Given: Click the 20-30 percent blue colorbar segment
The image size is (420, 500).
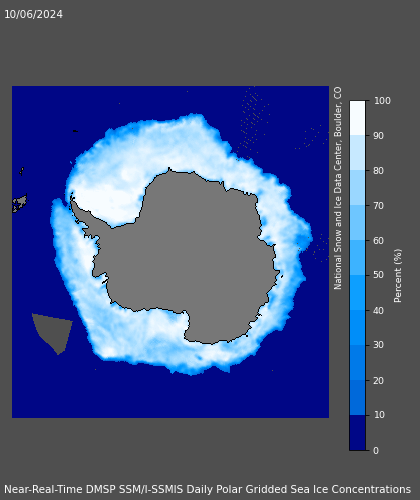Looking at the screenshot, I should coord(358,363).
